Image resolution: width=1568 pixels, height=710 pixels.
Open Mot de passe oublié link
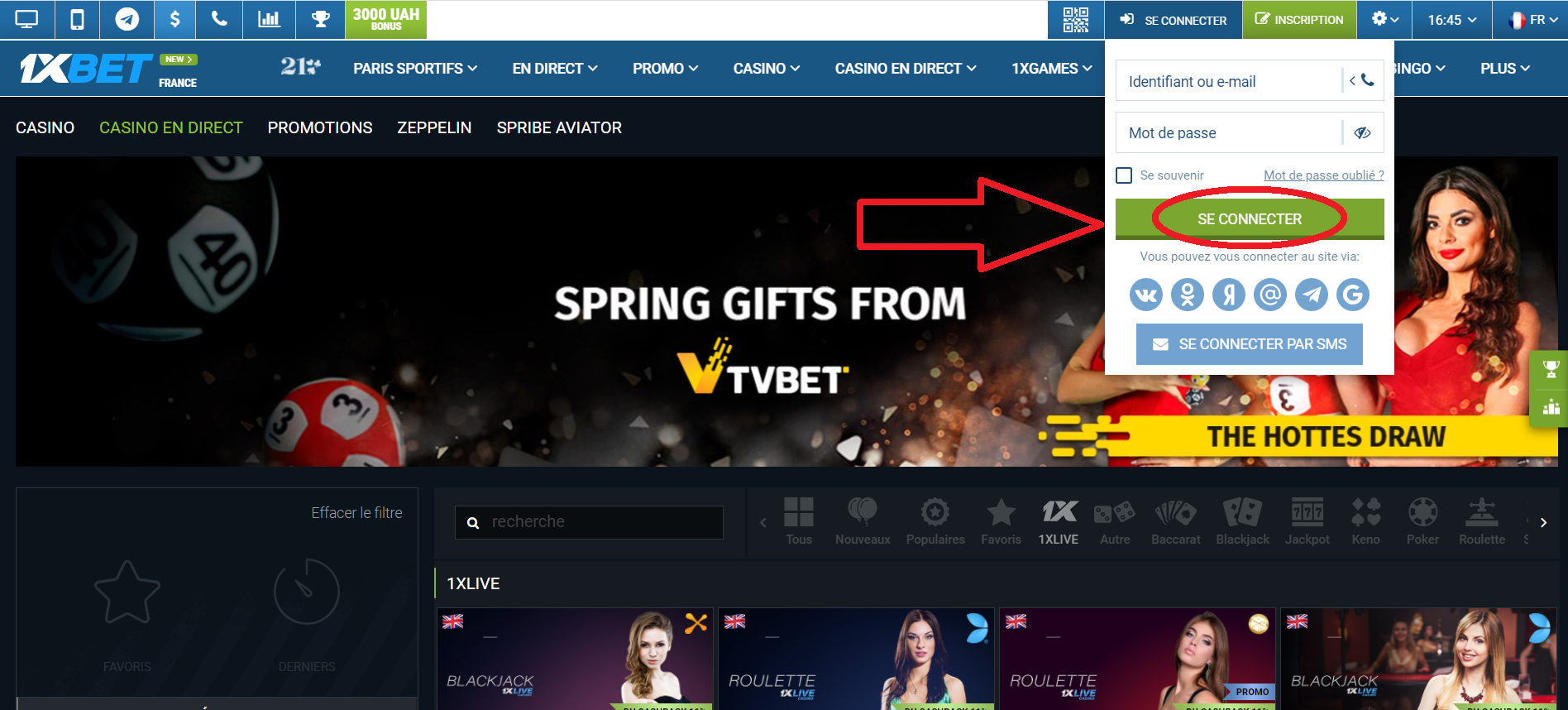click(x=1324, y=175)
